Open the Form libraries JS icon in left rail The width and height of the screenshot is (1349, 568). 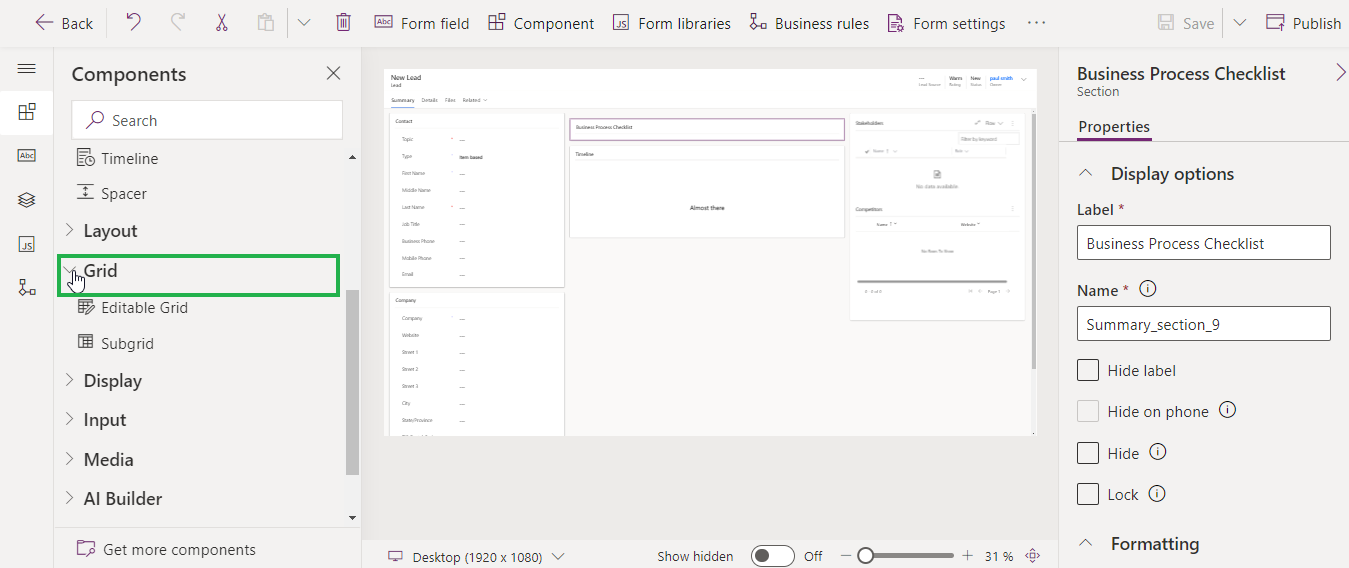click(27, 244)
